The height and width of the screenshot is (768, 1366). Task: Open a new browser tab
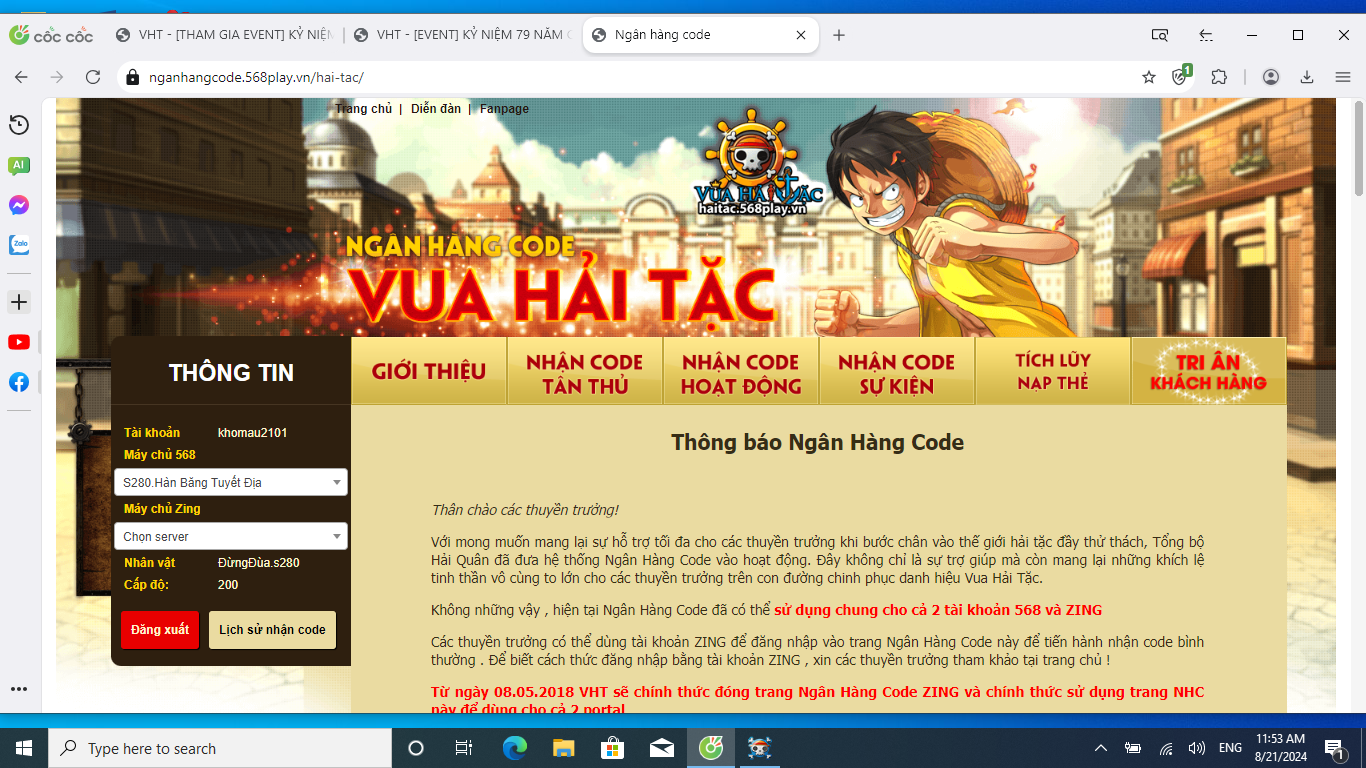coord(839,35)
